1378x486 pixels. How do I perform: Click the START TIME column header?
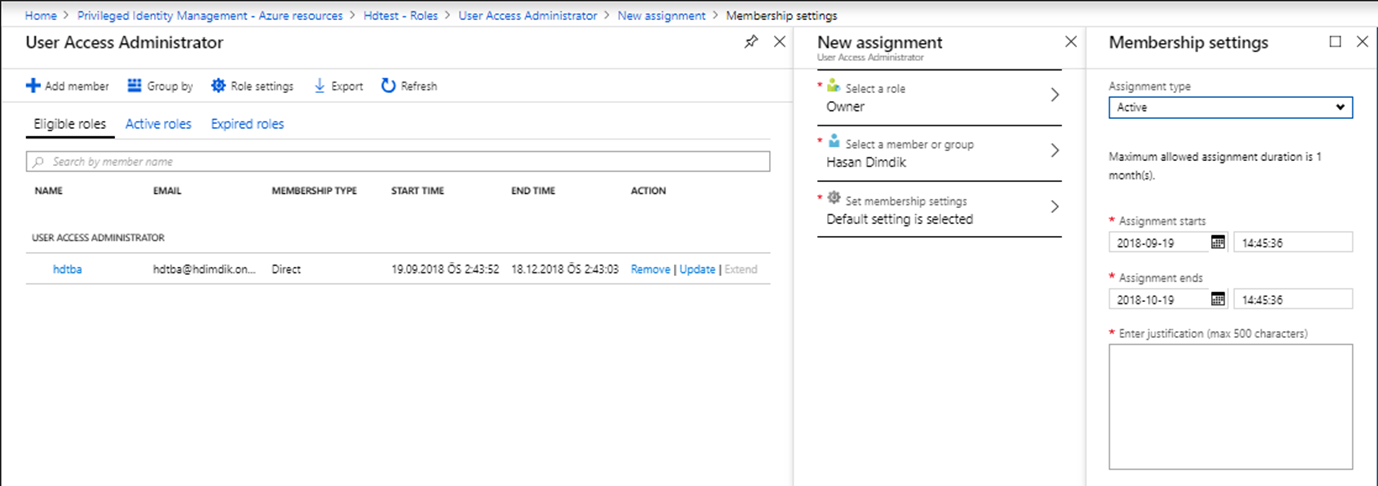coord(417,191)
